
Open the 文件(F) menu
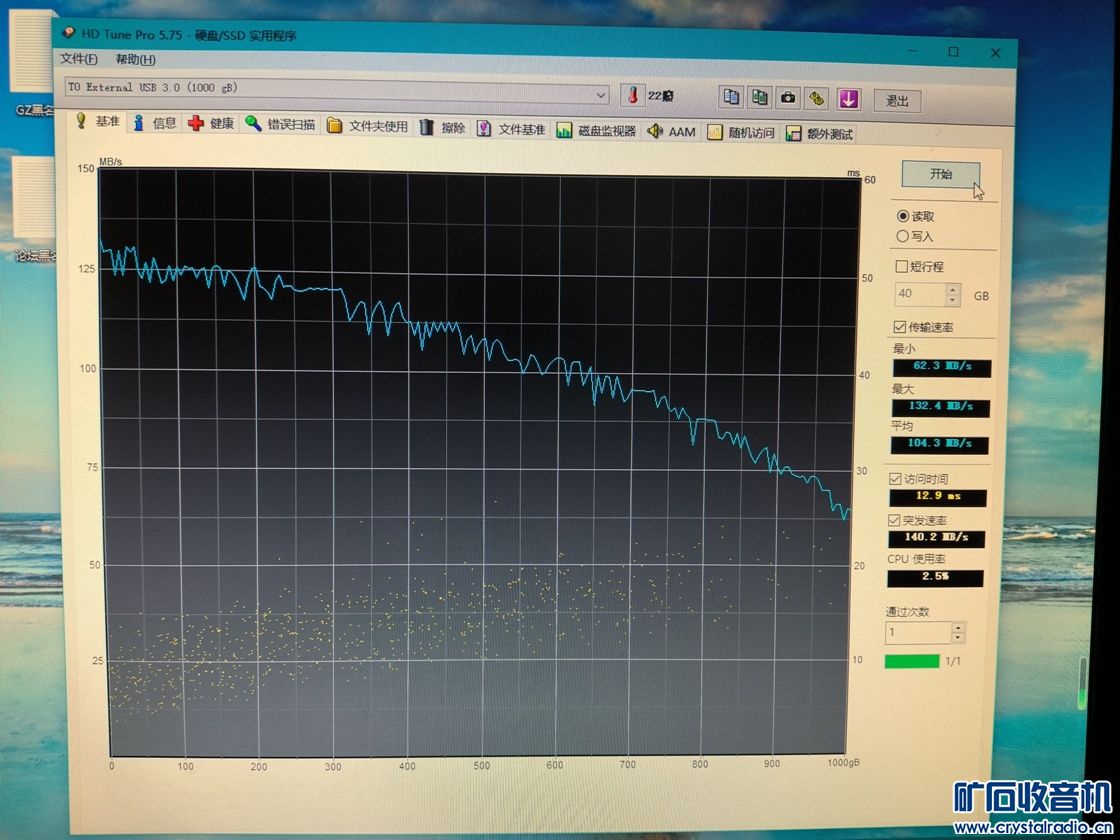(x=79, y=59)
